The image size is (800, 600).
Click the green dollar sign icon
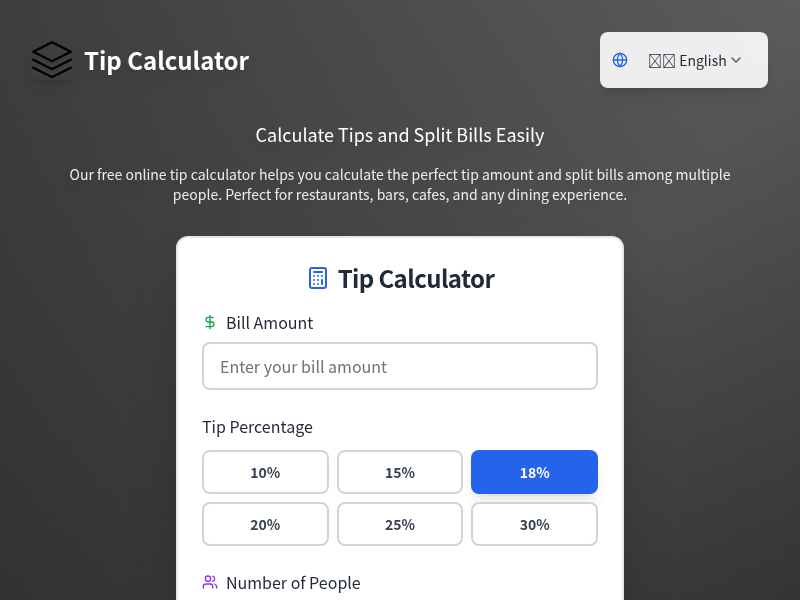(x=210, y=323)
